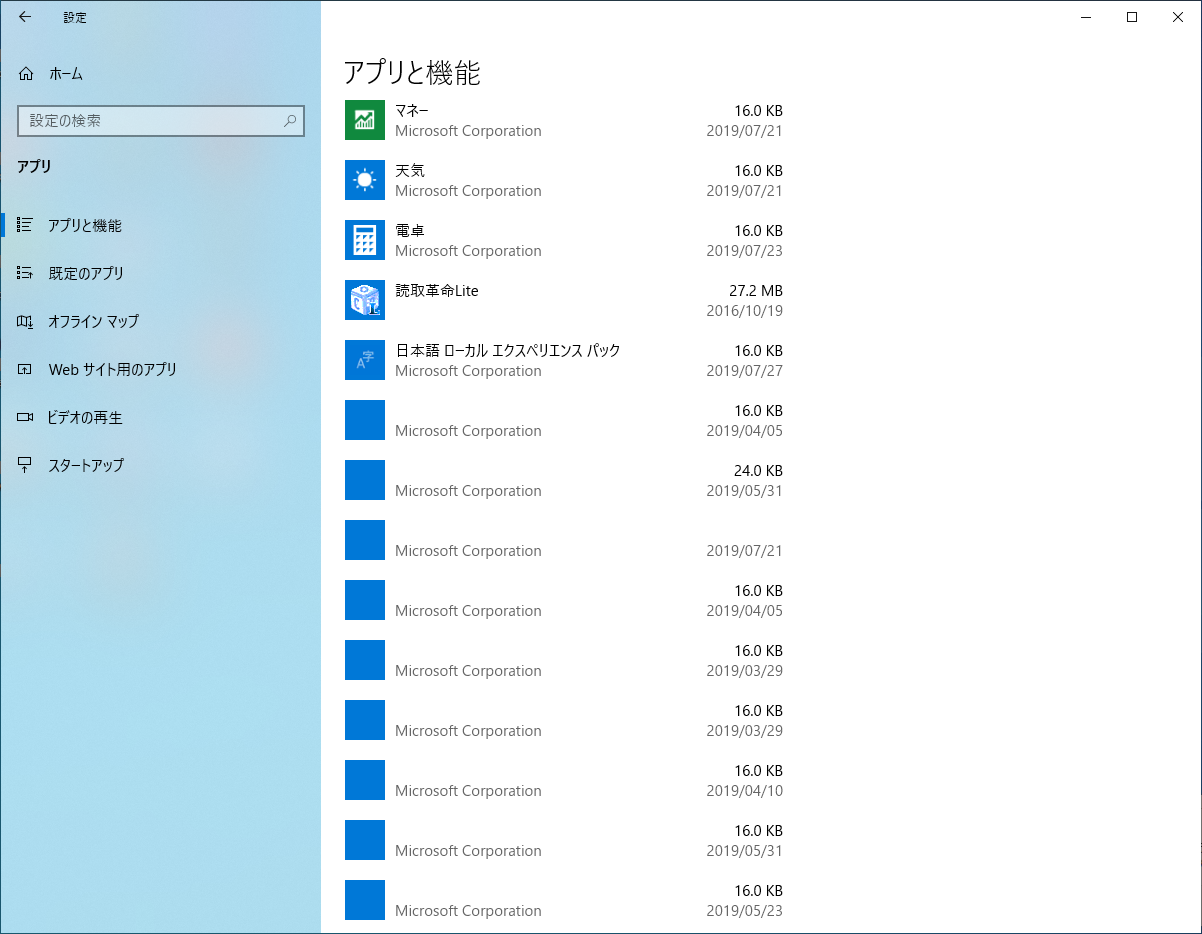Click blank blue icon of 24.0 KB app
1202x934 pixels.
(x=365, y=480)
